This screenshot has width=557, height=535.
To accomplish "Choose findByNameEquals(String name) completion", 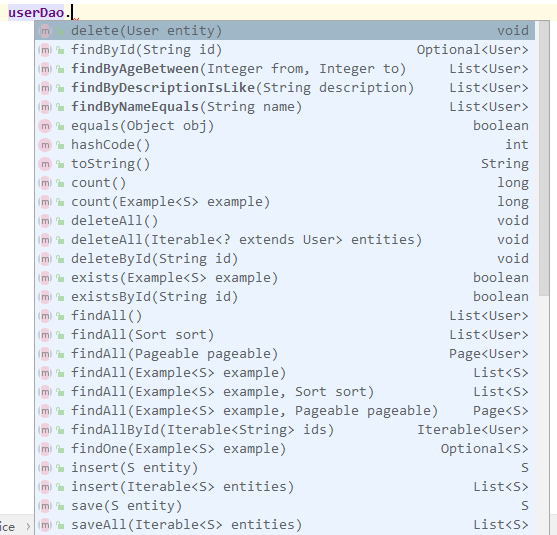I will click(285, 107).
